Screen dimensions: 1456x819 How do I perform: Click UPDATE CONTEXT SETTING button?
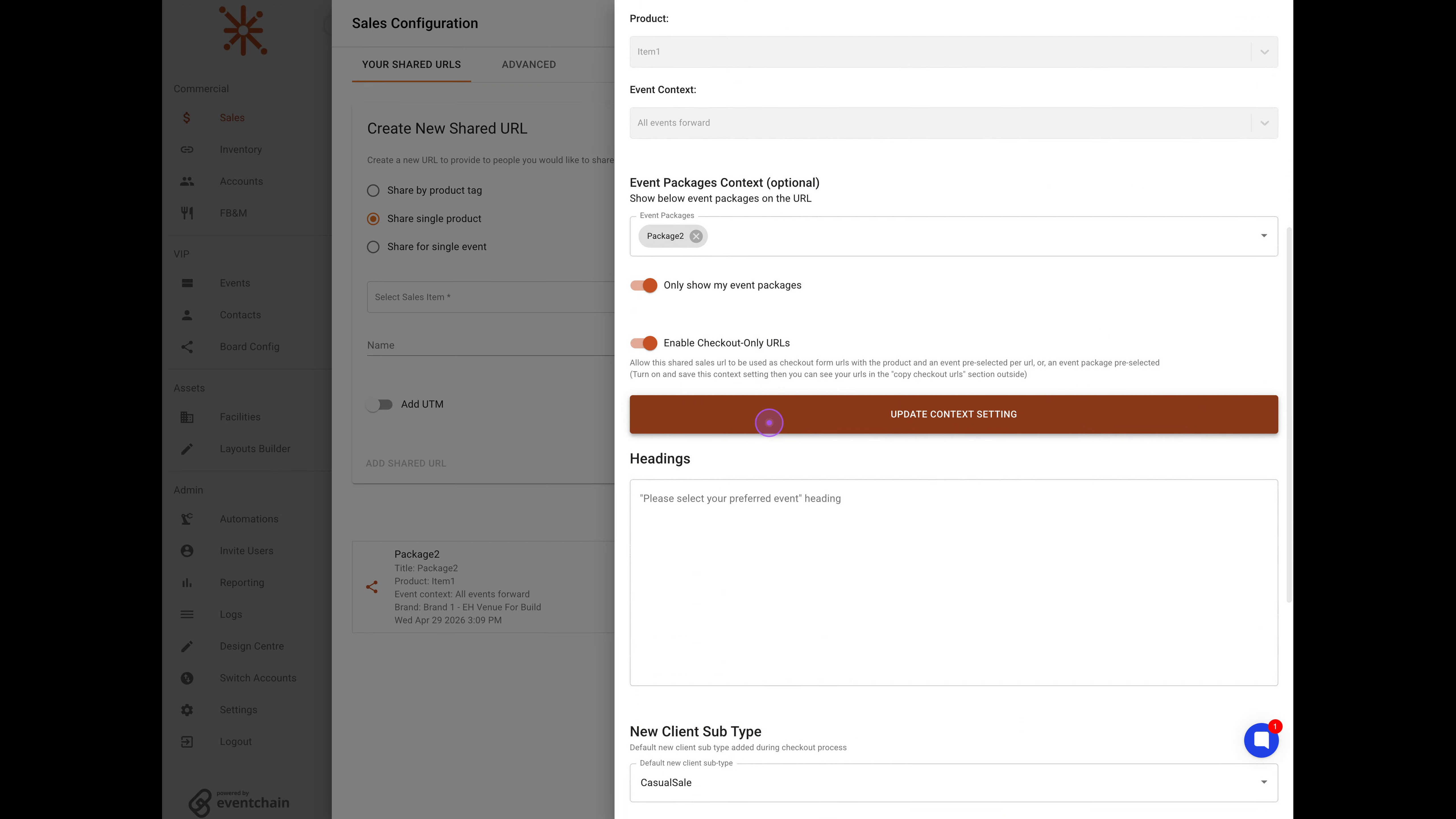click(954, 414)
